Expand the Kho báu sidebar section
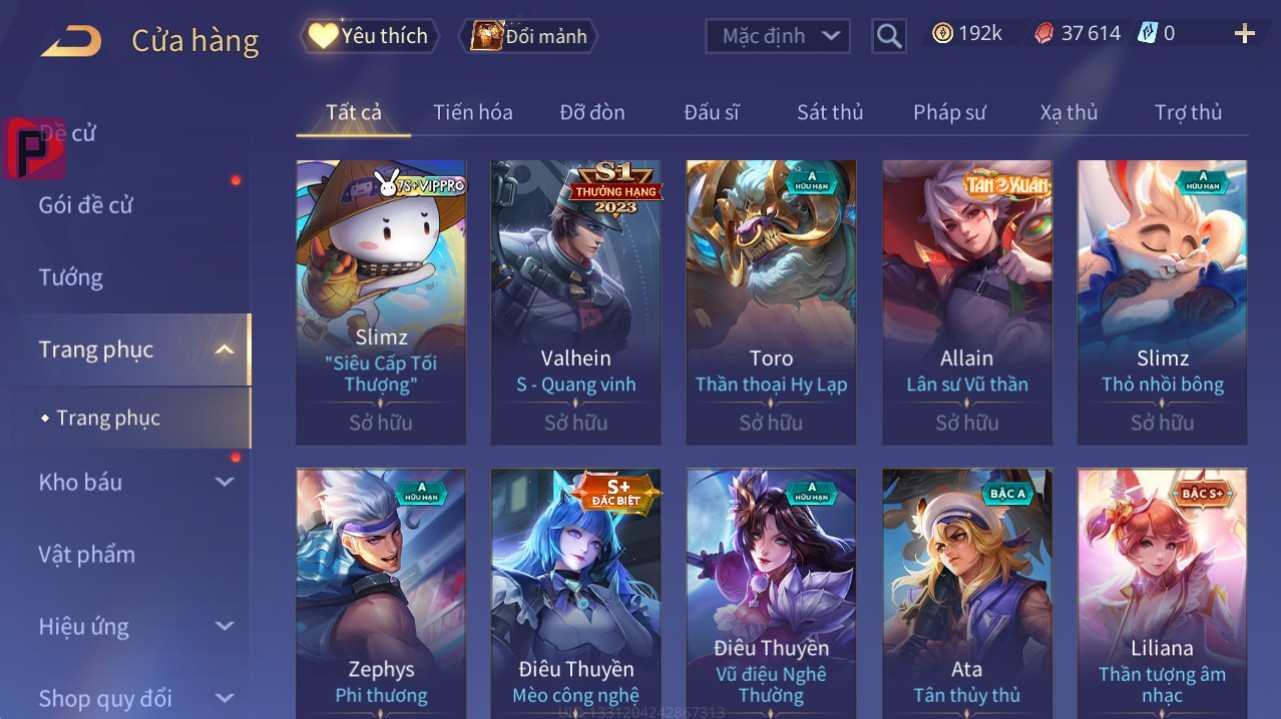1281x719 pixels. pyautogui.click(x=225, y=482)
